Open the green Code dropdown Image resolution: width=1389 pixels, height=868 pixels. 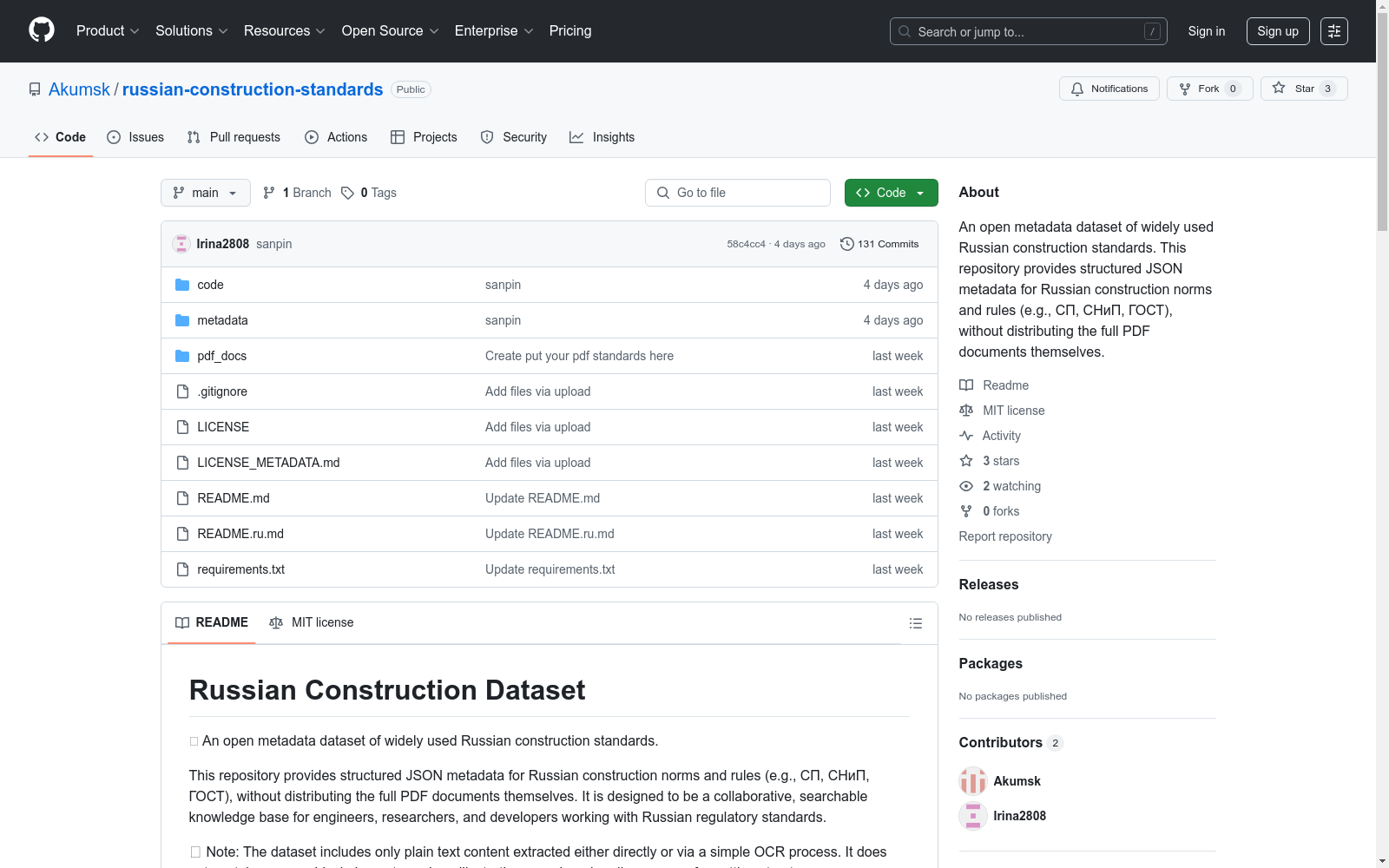(891, 193)
